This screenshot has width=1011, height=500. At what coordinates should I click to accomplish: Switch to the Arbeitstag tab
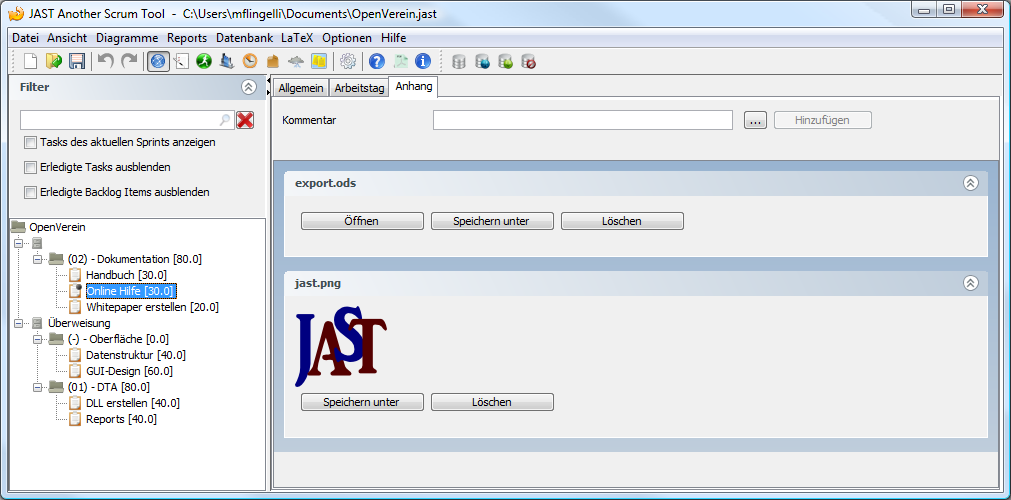359,88
